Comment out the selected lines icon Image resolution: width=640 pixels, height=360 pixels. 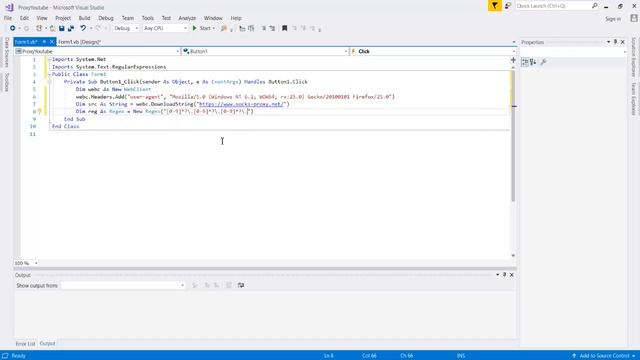[x=264, y=28]
